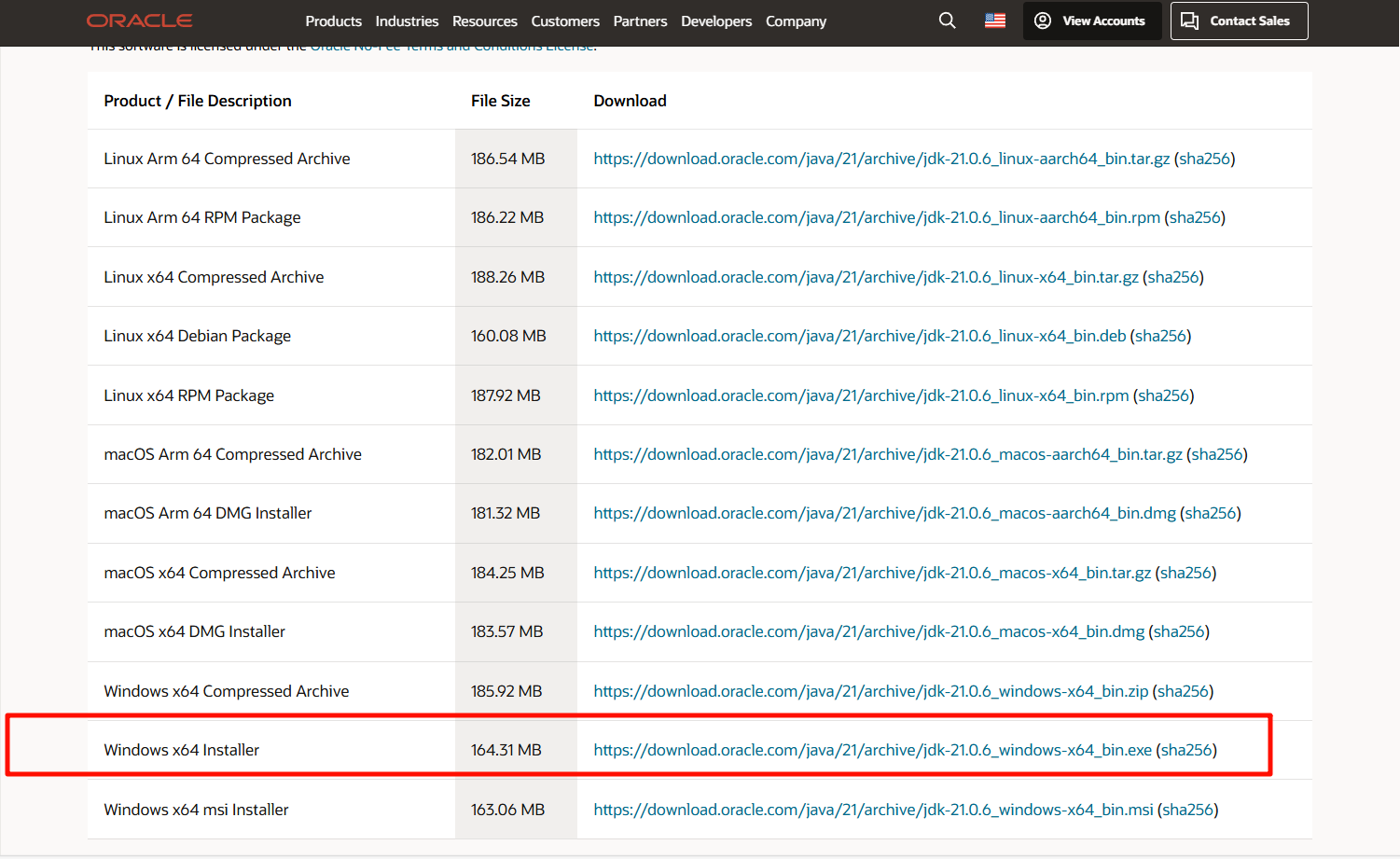1400x859 pixels.
Task: Open sha256 for Windows x64 Installer
Action: (x=1187, y=750)
